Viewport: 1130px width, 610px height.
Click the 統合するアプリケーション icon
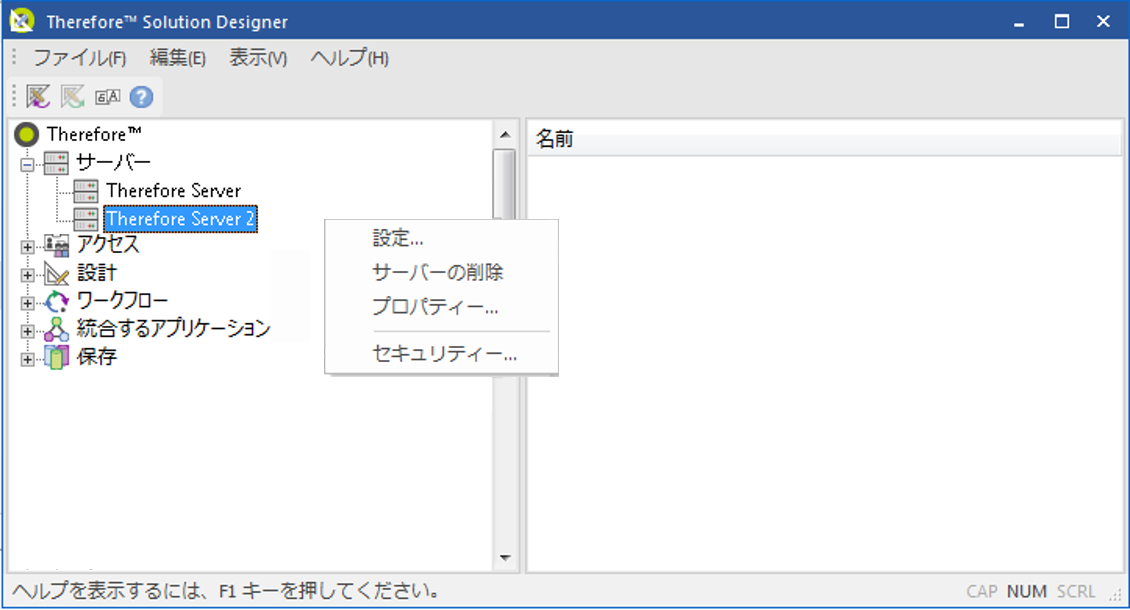56,330
